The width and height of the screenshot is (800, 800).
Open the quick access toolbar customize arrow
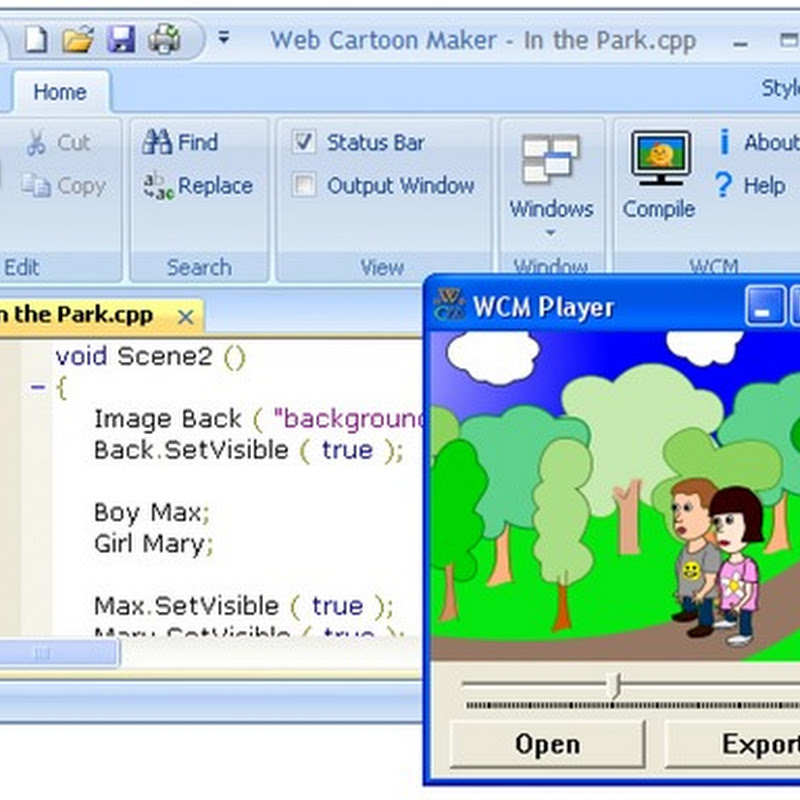coord(223,37)
